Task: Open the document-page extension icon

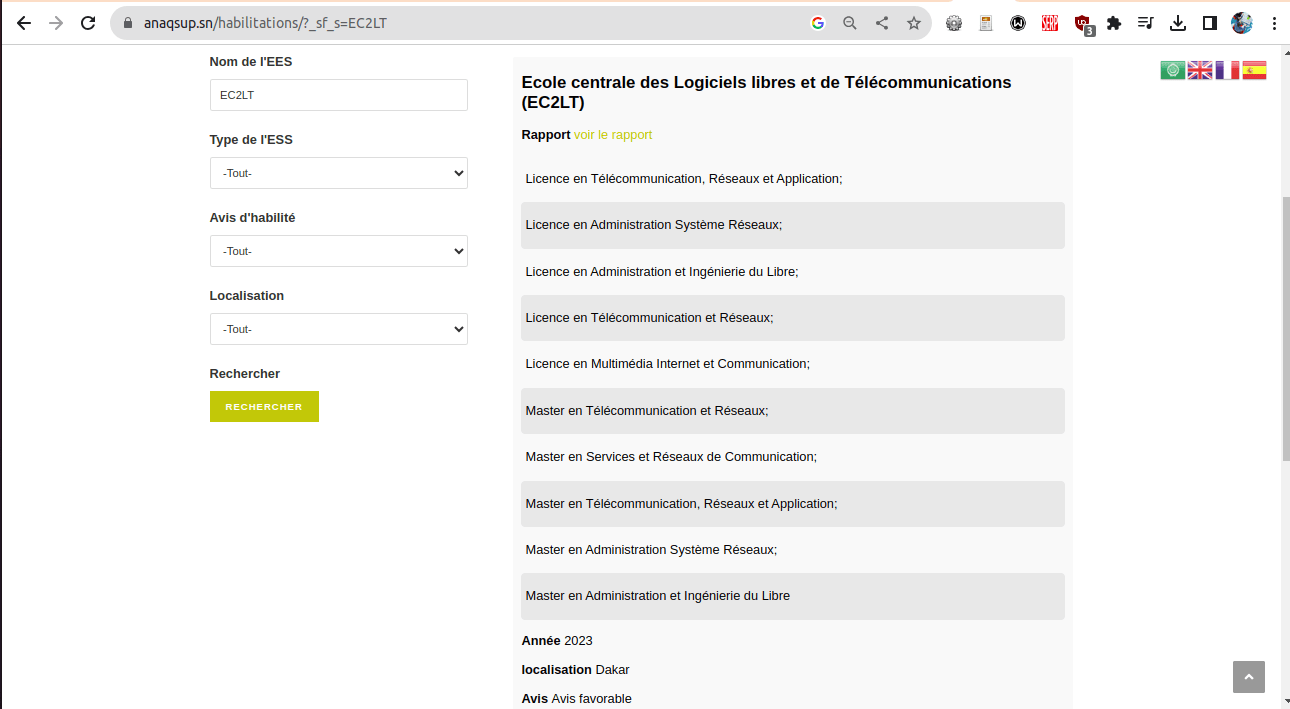Action: click(986, 23)
